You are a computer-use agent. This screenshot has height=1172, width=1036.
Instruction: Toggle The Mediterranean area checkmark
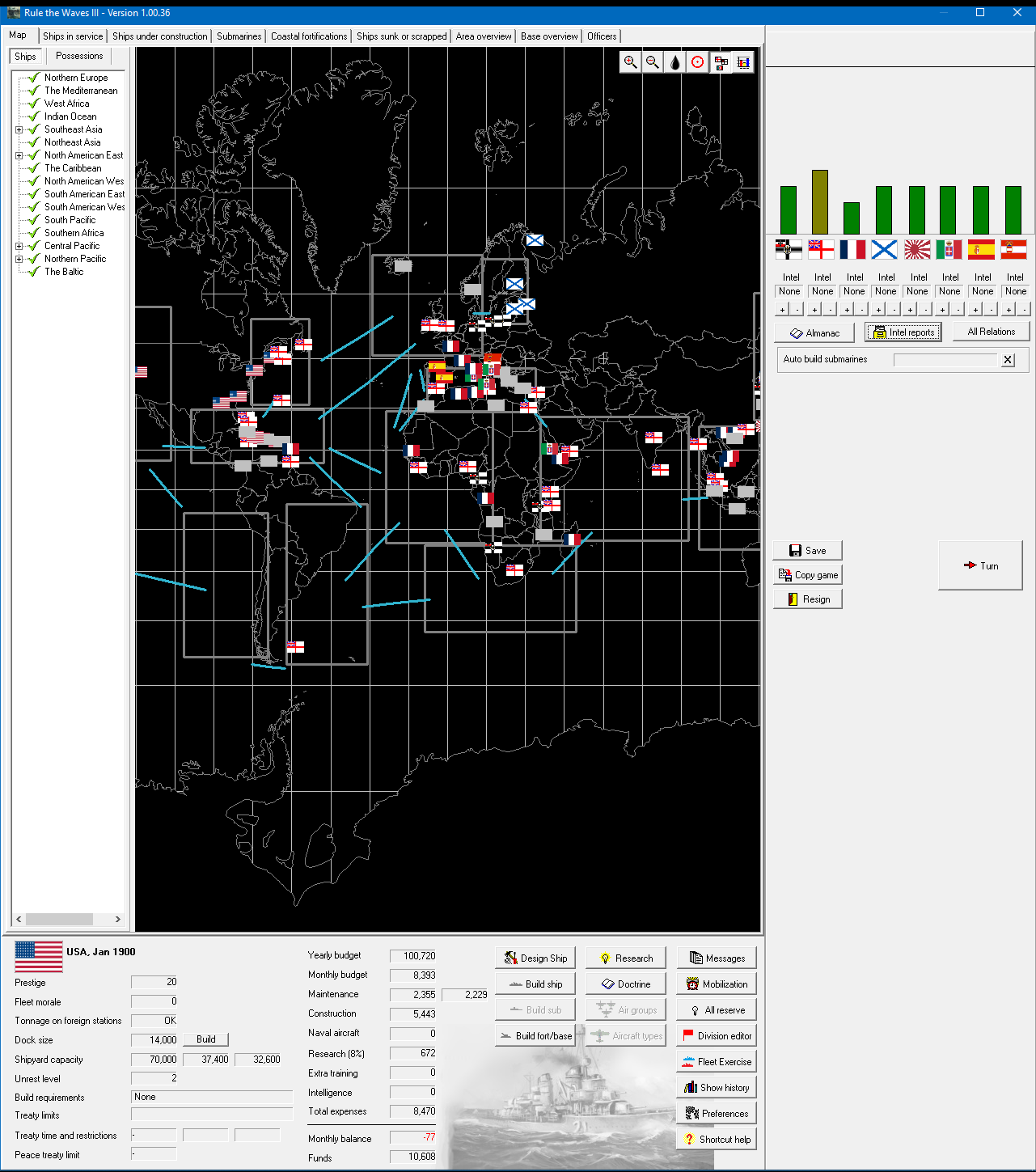tap(33, 91)
